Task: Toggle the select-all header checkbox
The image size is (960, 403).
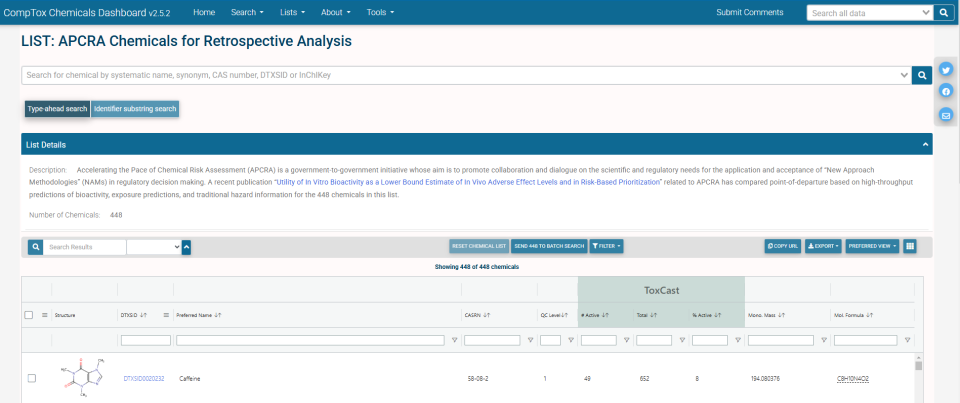Action: click(29, 315)
